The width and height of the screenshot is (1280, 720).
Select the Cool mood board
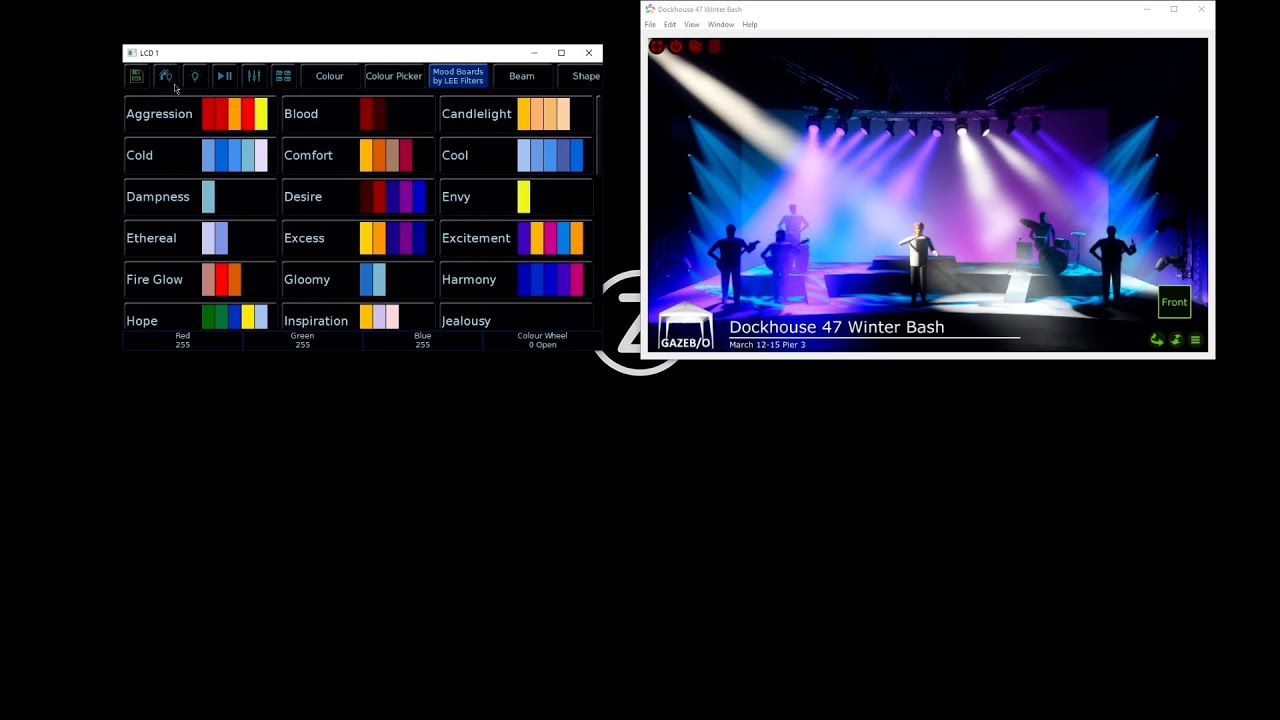pos(516,155)
